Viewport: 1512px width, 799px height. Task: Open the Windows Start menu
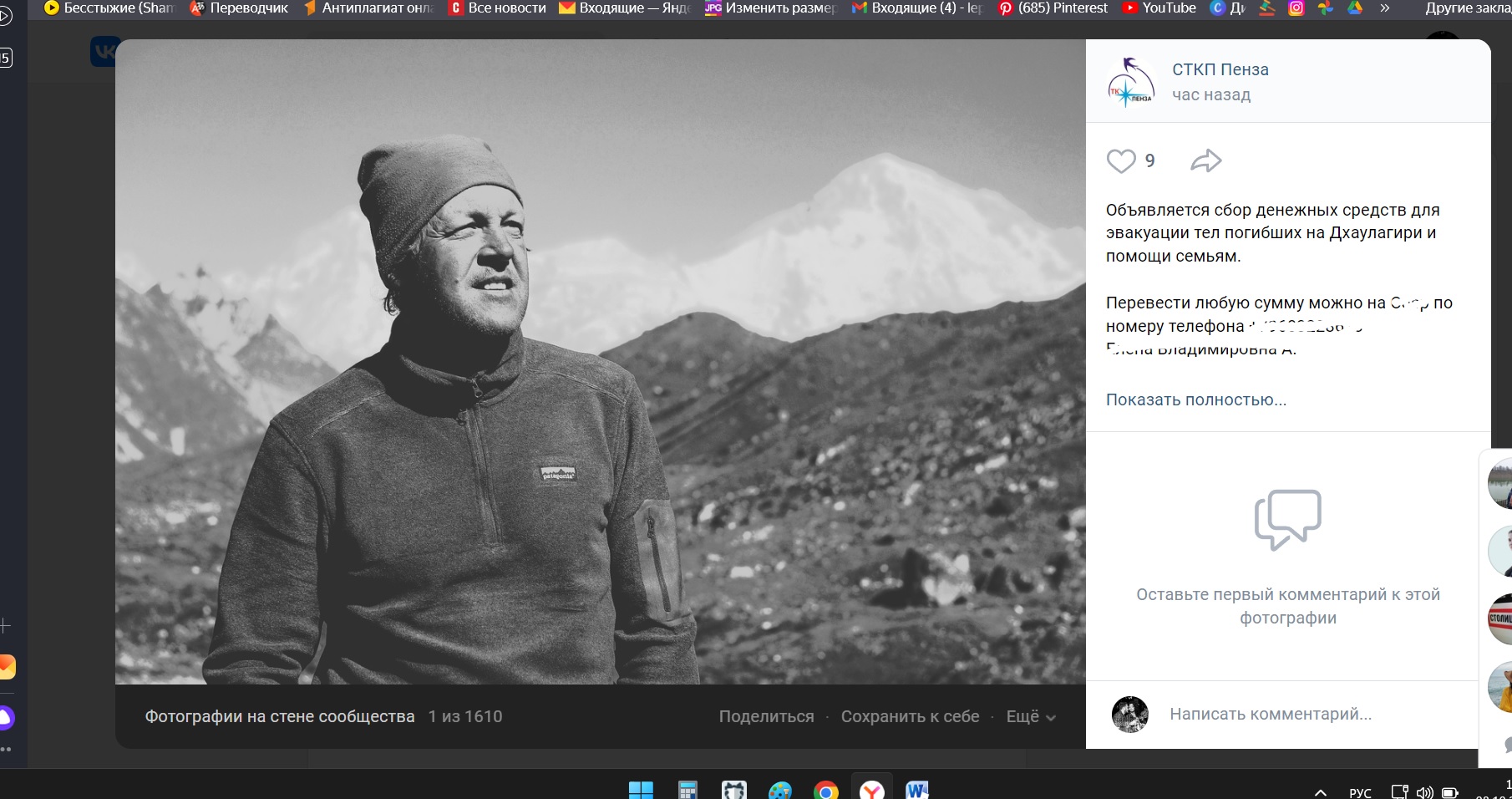(x=641, y=790)
